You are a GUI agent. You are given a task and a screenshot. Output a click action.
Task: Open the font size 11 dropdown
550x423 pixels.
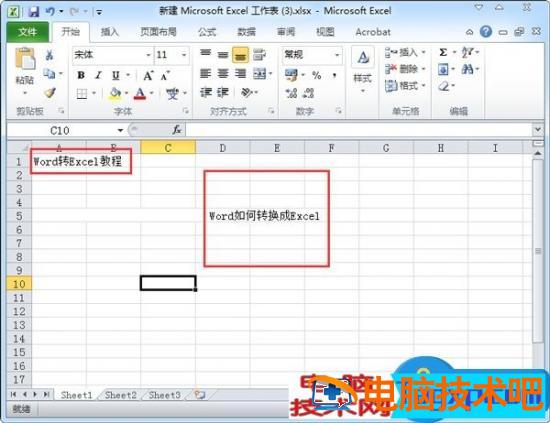(x=184, y=55)
